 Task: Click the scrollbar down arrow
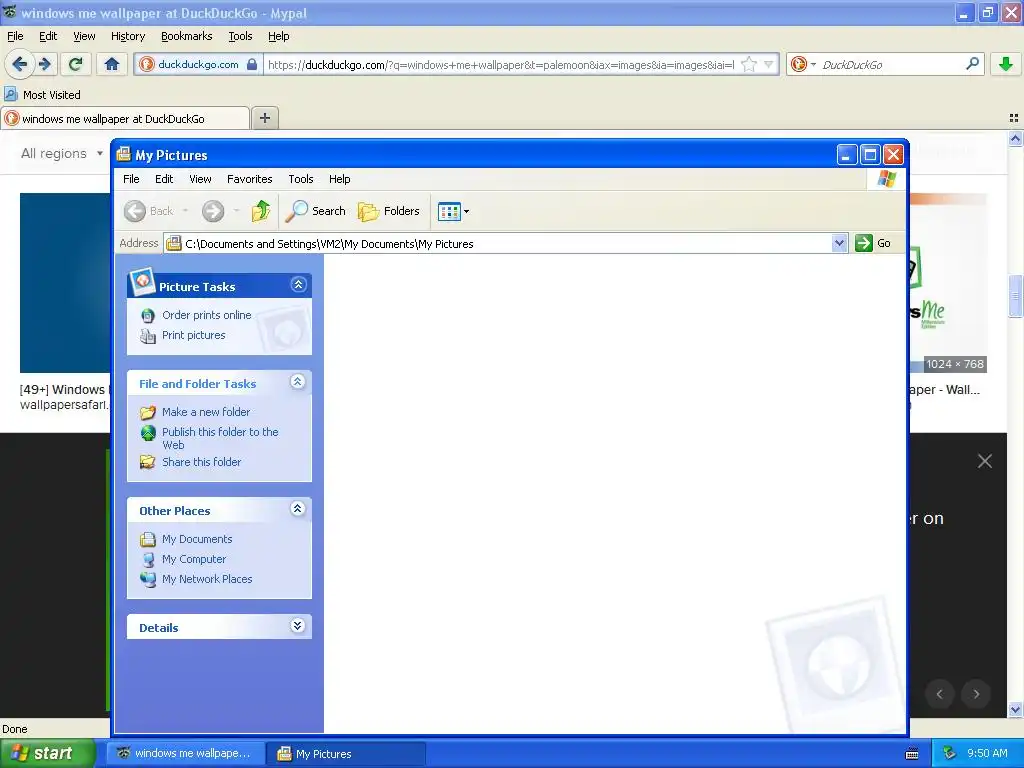tap(1016, 709)
